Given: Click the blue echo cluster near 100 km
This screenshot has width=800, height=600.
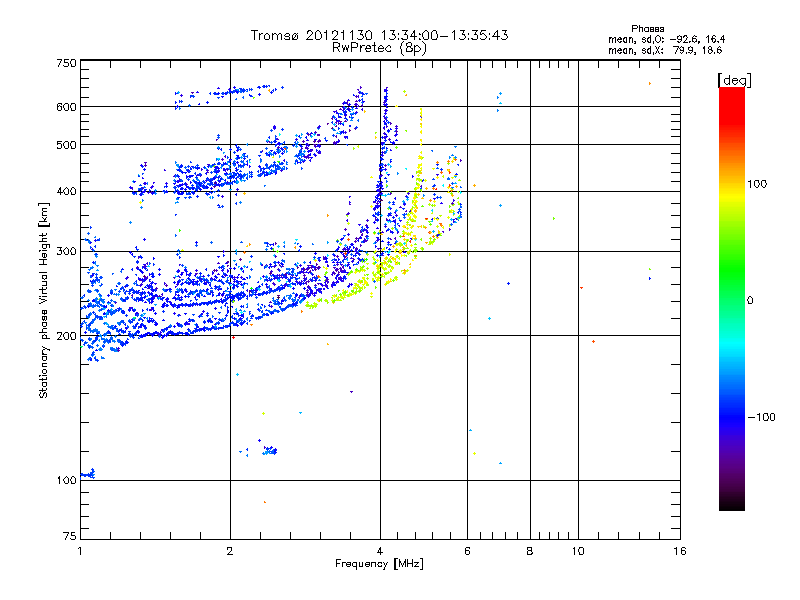Looking at the screenshot, I should pos(88,474).
